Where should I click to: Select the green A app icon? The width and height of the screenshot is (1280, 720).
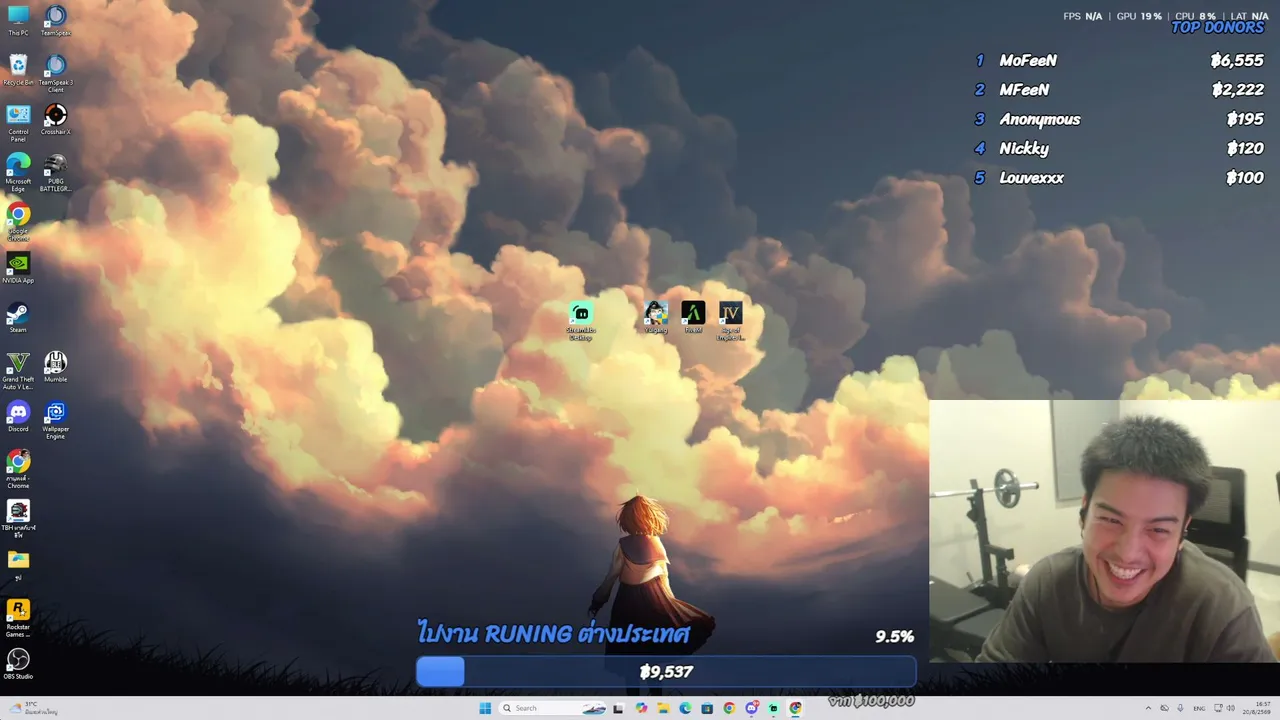pyautogui.click(x=693, y=317)
